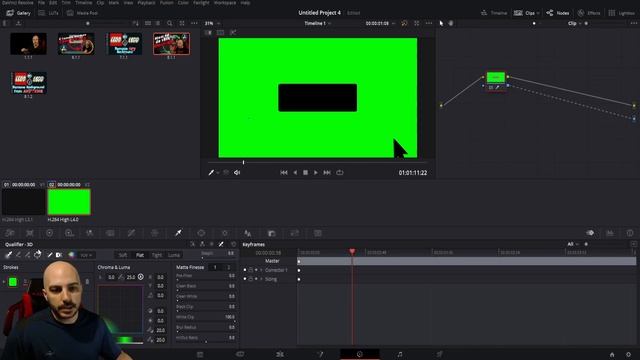
Task: Open the viewer zoom percentage dropdown
Action: pyautogui.click(x=212, y=23)
